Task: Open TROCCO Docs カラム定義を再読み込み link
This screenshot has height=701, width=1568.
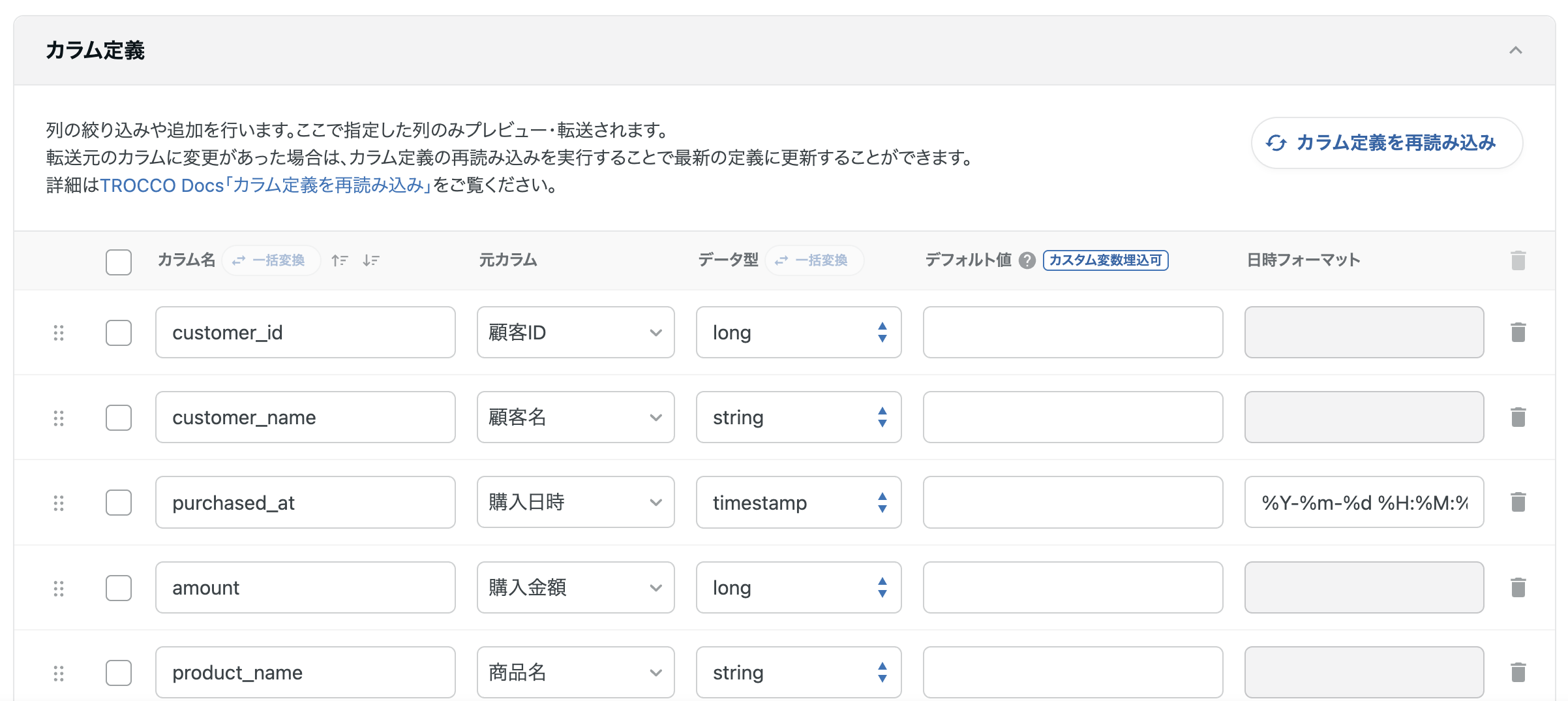Action: click(x=265, y=185)
